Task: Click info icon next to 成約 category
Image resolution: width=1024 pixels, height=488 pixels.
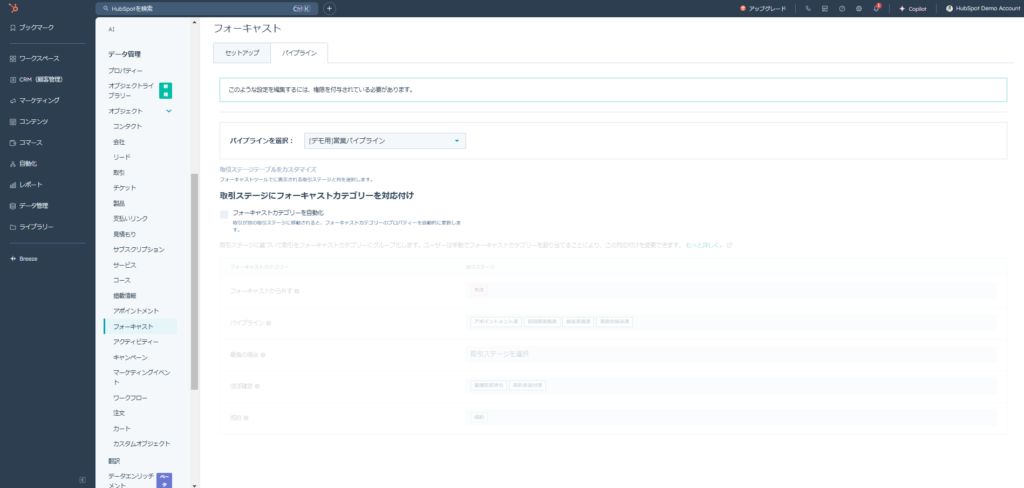Action: point(246,418)
